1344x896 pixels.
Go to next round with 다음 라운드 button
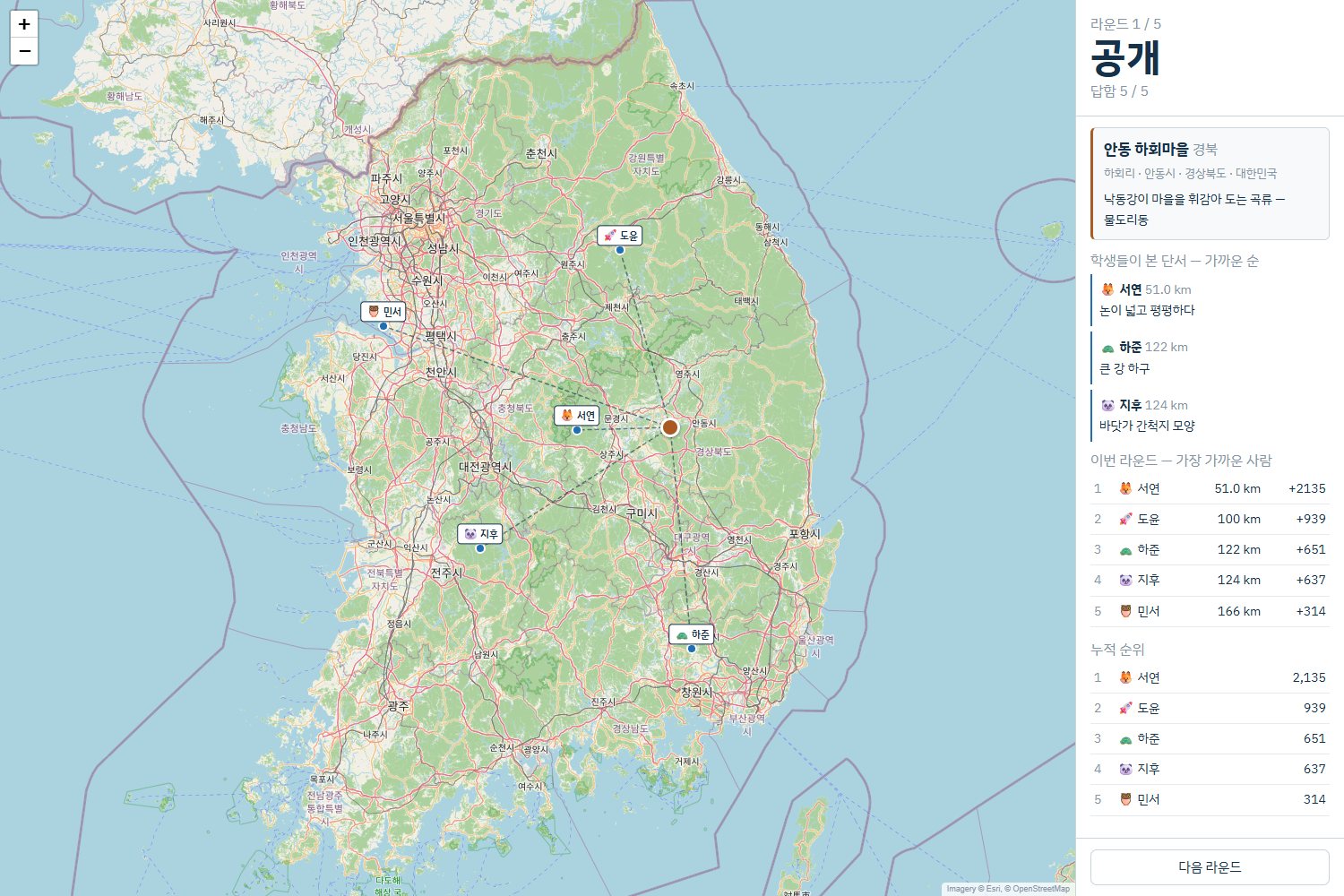[1210, 867]
